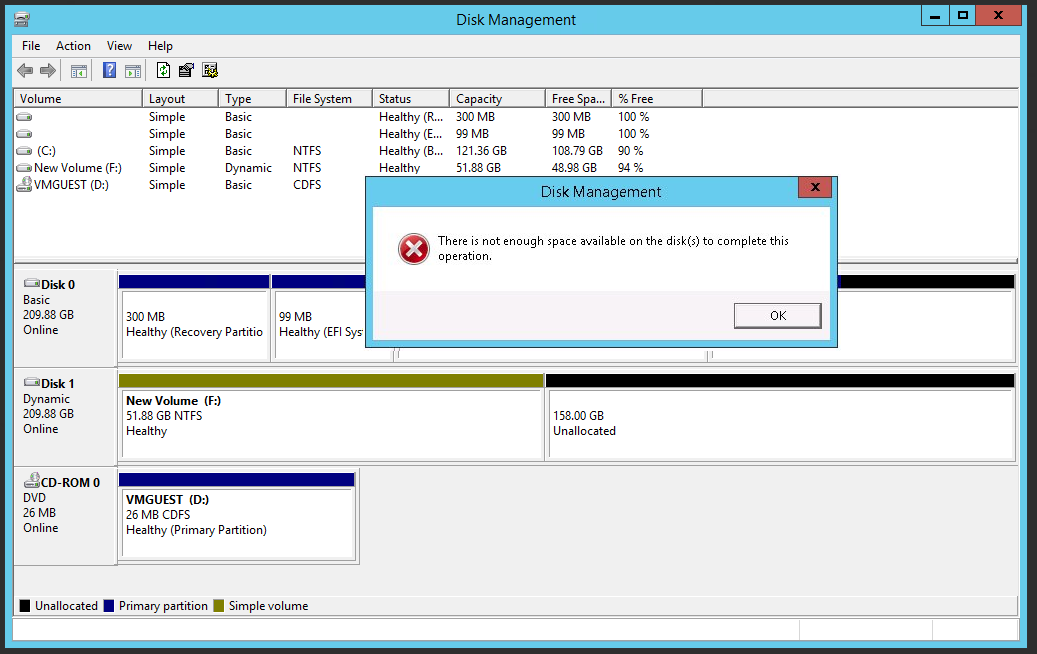This screenshot has width=1037, height=654.
Task: Click the "CDFS" file system cell
Action: coord(307,185)
